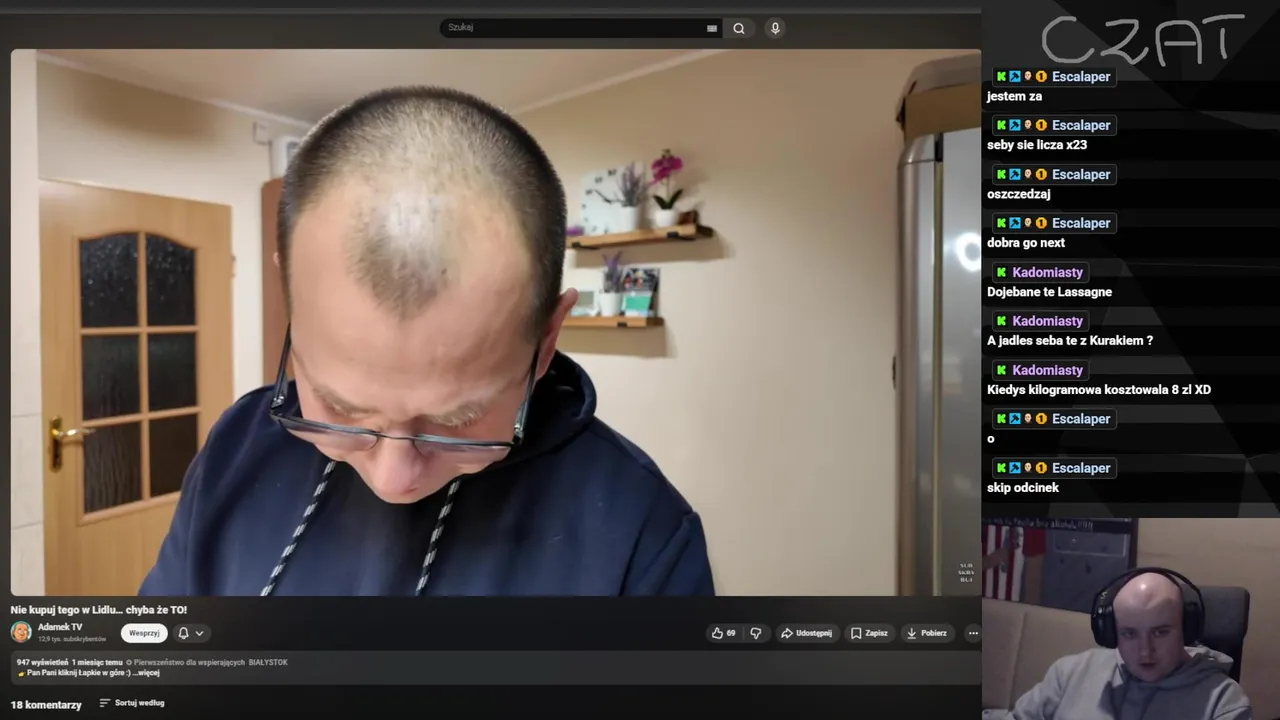Toggle the notification bell for Adamek TV

coord(183,633)
